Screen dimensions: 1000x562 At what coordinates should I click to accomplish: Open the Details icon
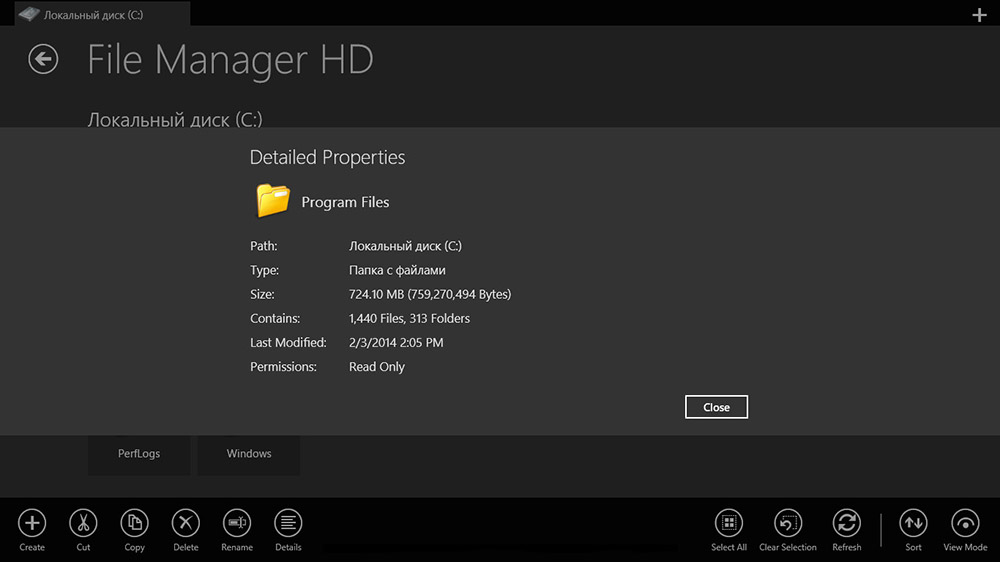[288, 523]
